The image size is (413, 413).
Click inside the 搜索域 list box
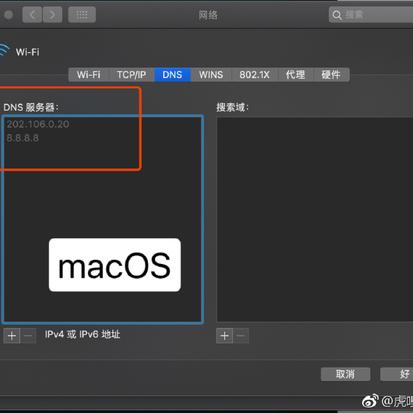click(315, 219)
